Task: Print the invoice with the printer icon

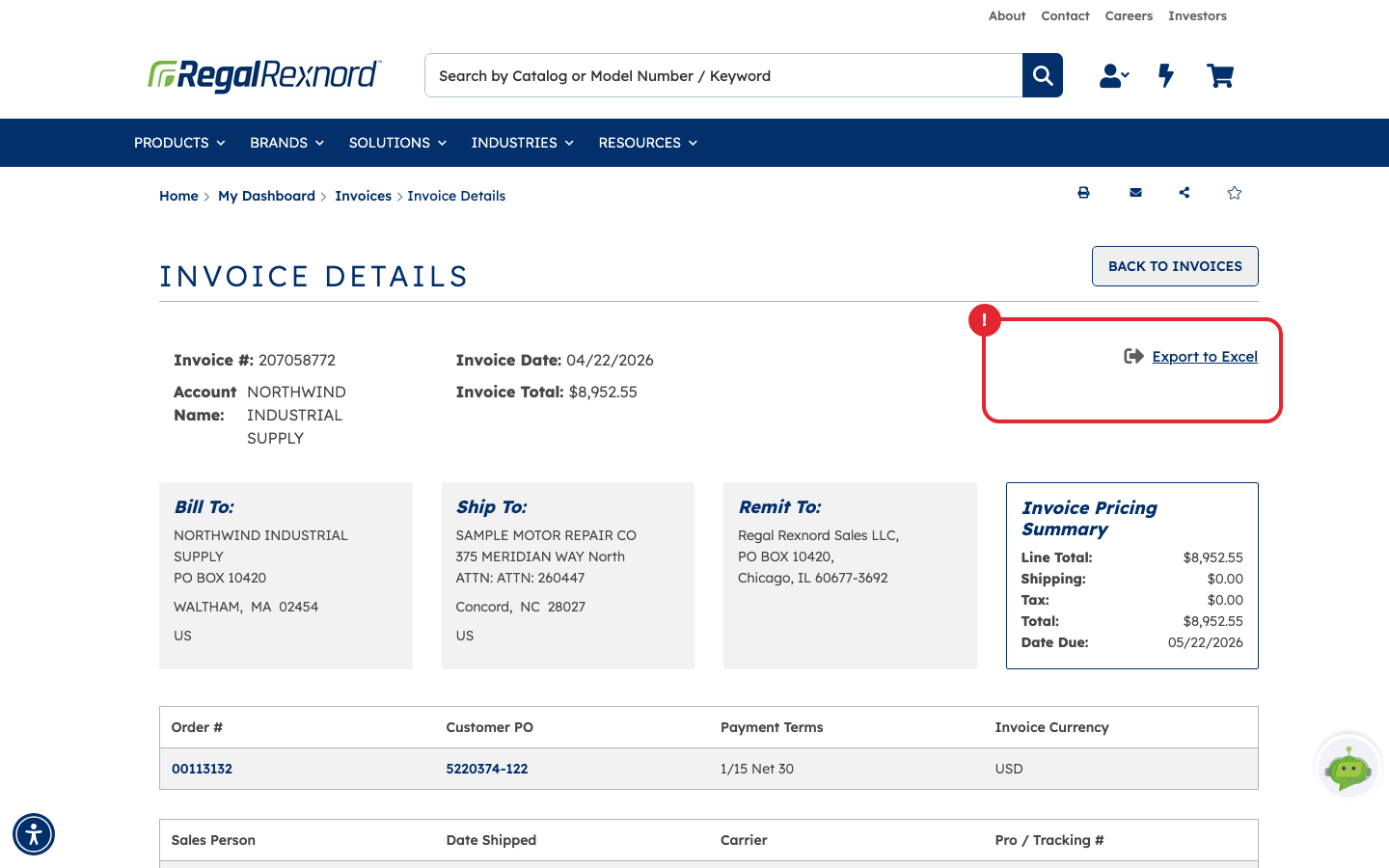Action: point(1083,193)
